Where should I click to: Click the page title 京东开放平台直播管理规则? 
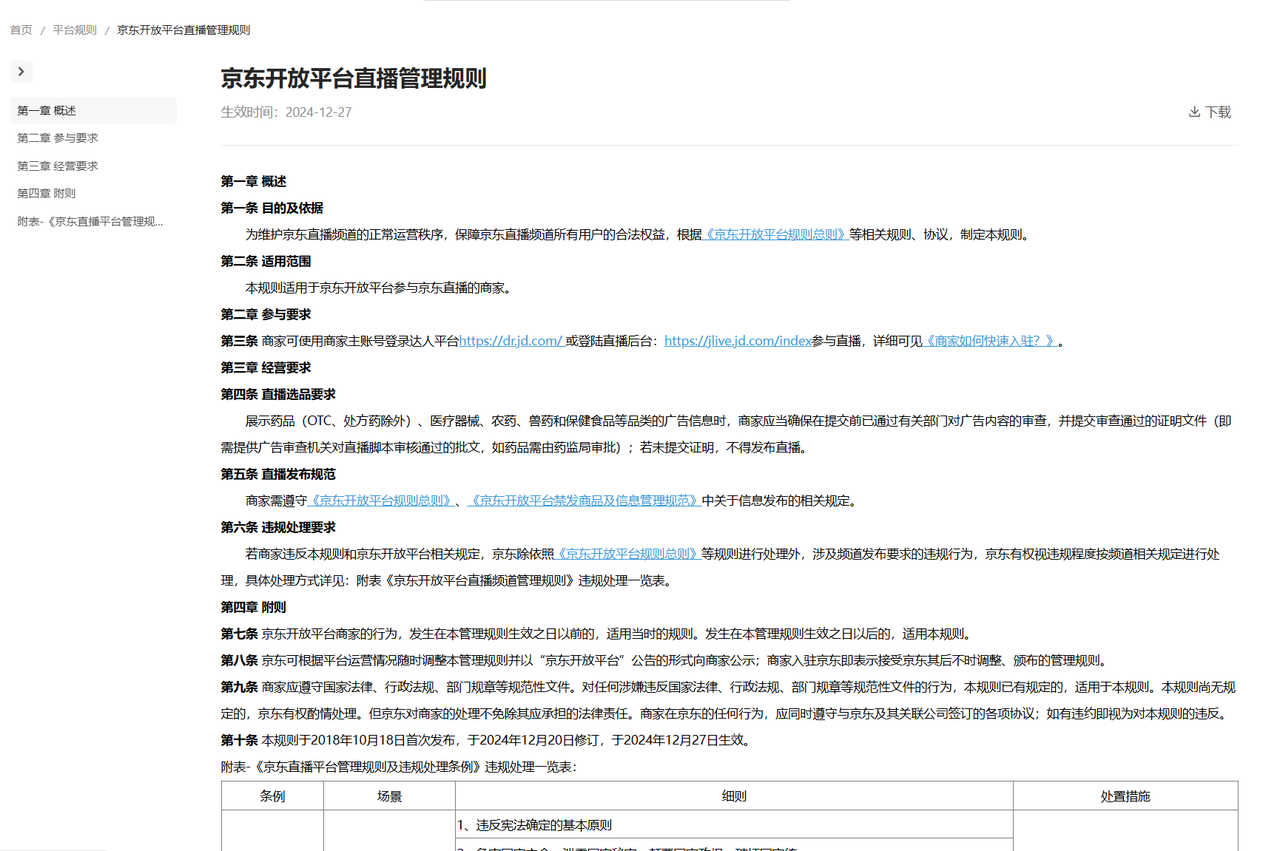pos(354,79)
